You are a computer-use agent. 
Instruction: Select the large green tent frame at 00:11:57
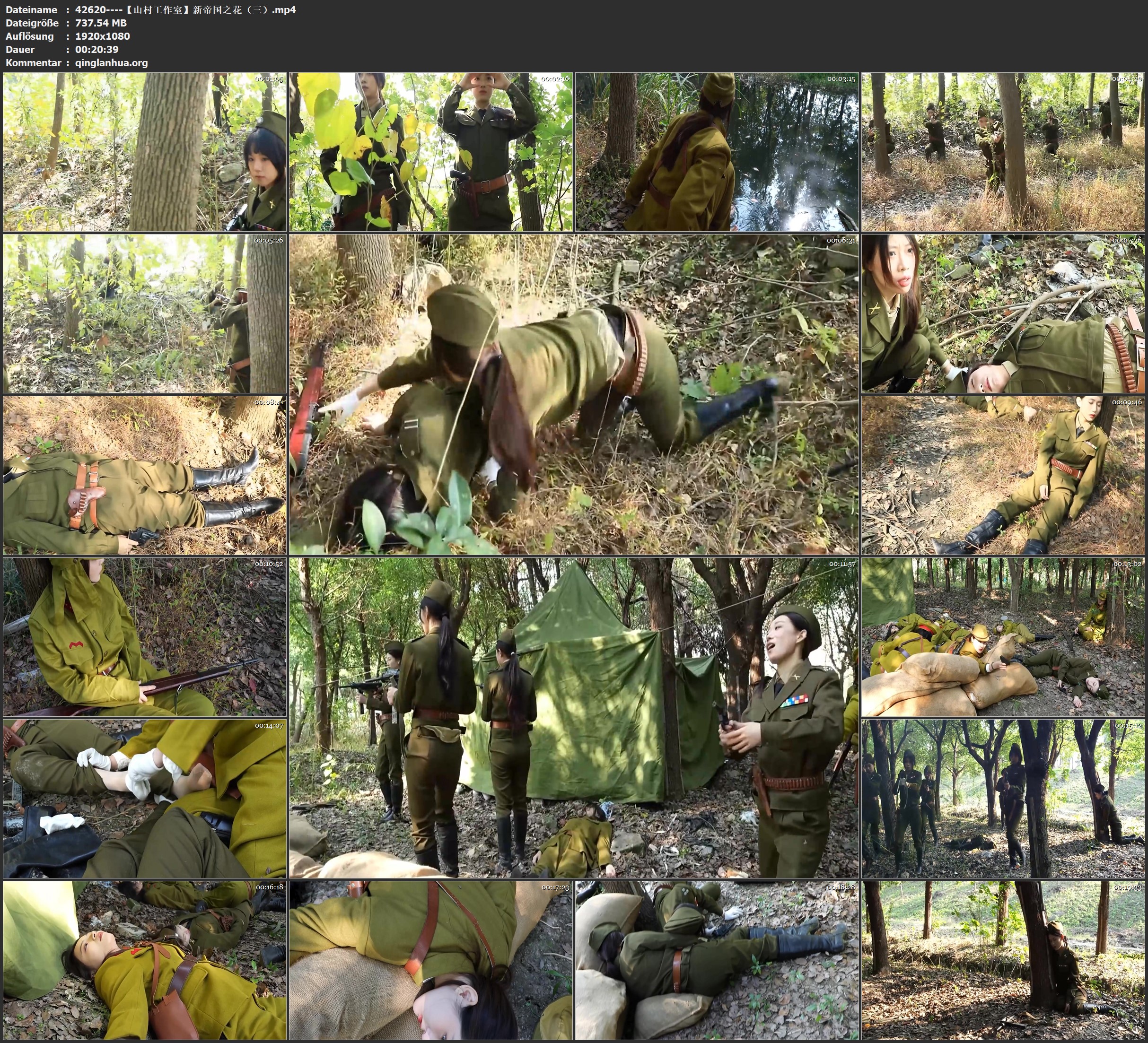coord(573,718)
